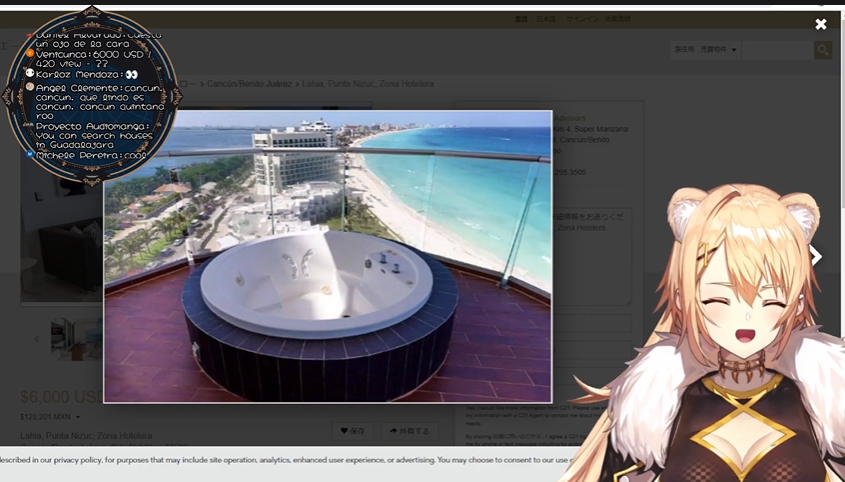
Task: Go to previous thumbnails with the left arrow
Action: [x=37, y=339]
